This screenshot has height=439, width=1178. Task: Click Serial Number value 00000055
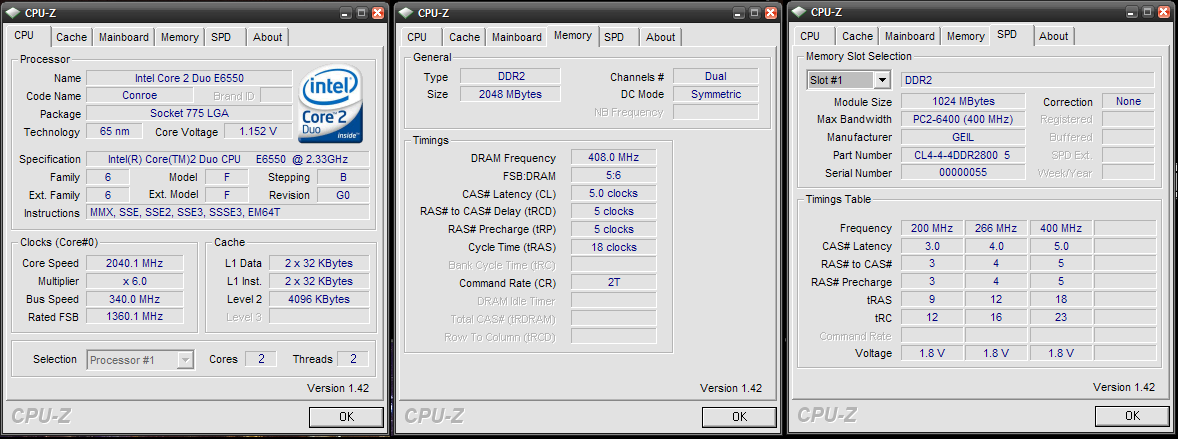963,174
